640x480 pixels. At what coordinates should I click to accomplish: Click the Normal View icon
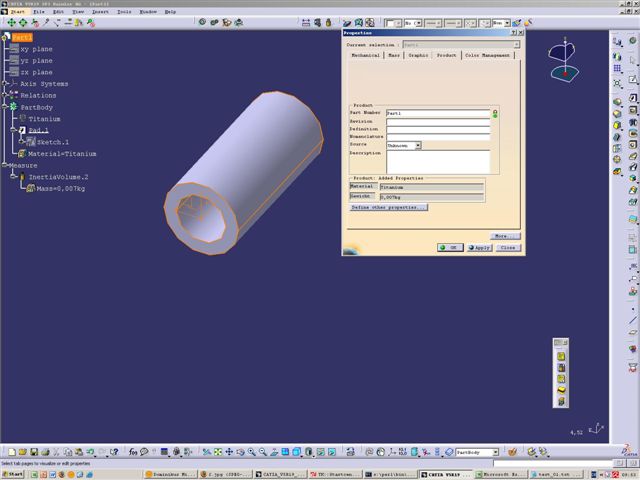click(274, 452)
